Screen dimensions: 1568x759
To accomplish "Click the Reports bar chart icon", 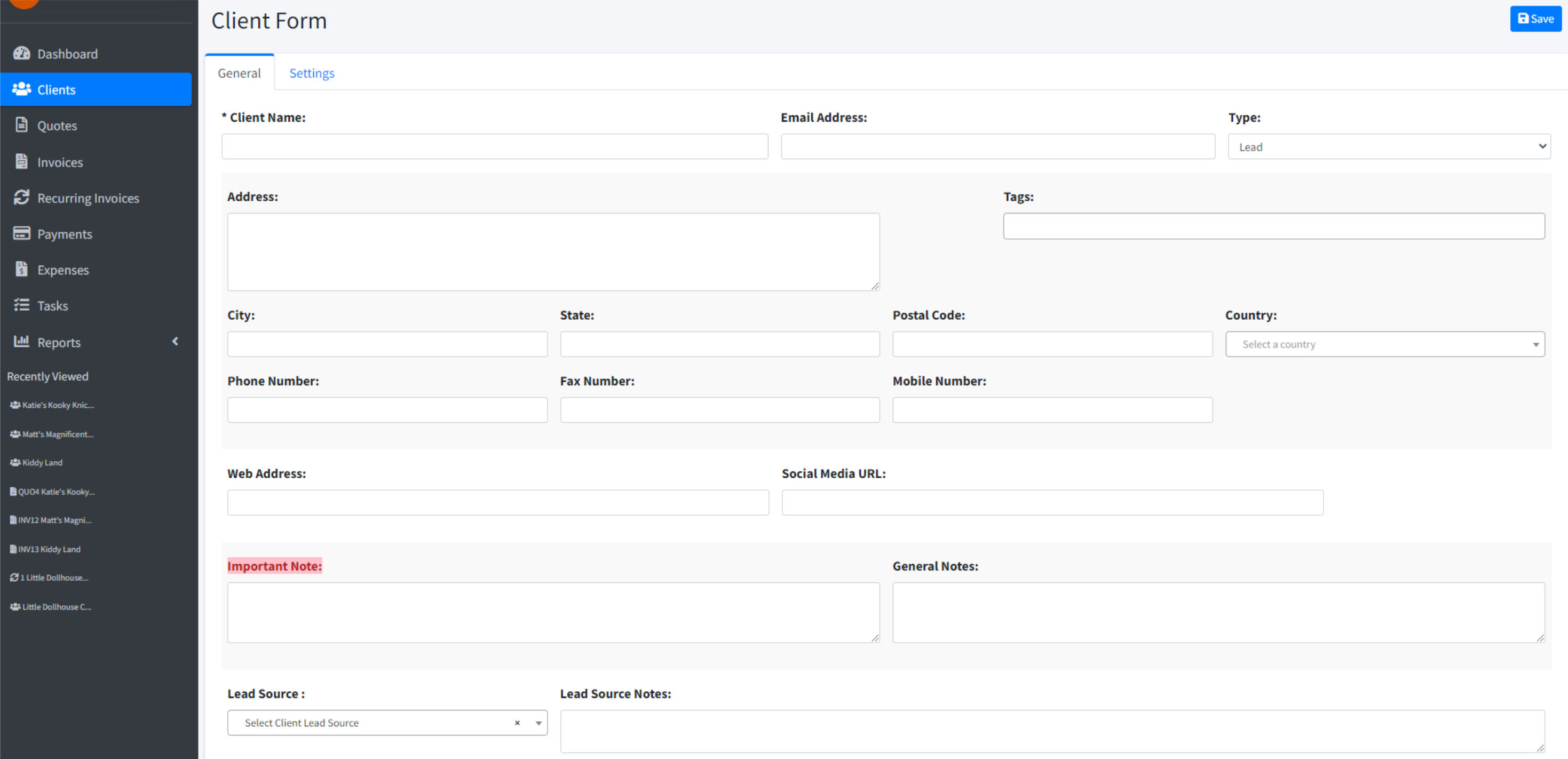I will [x=21, y=342].
